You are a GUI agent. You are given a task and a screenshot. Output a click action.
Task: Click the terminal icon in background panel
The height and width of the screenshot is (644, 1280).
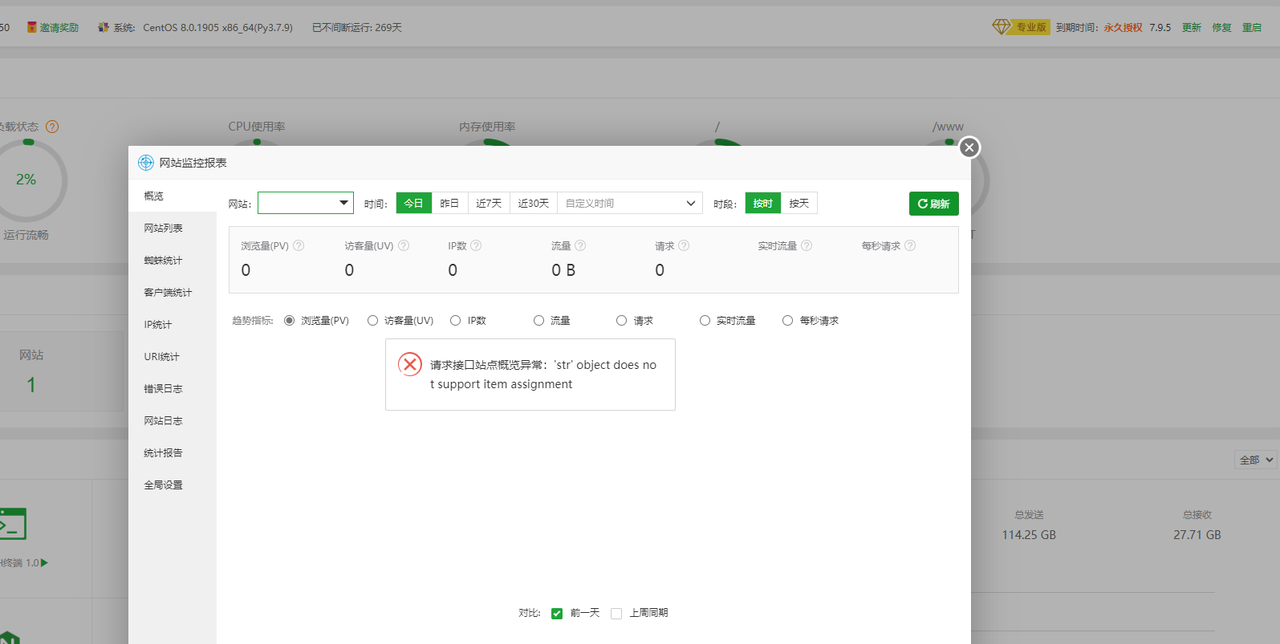coord(12,523)
